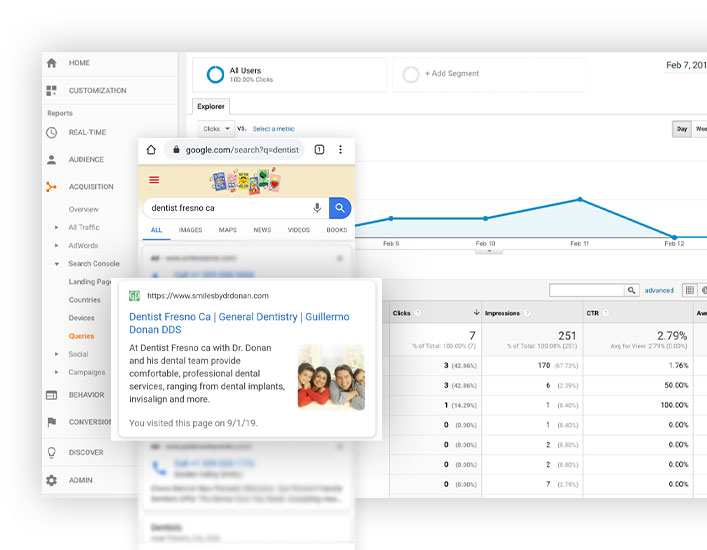Screen dimensions: 707x550
Task: Click the 251 impressions total
Action: point(567,336)
